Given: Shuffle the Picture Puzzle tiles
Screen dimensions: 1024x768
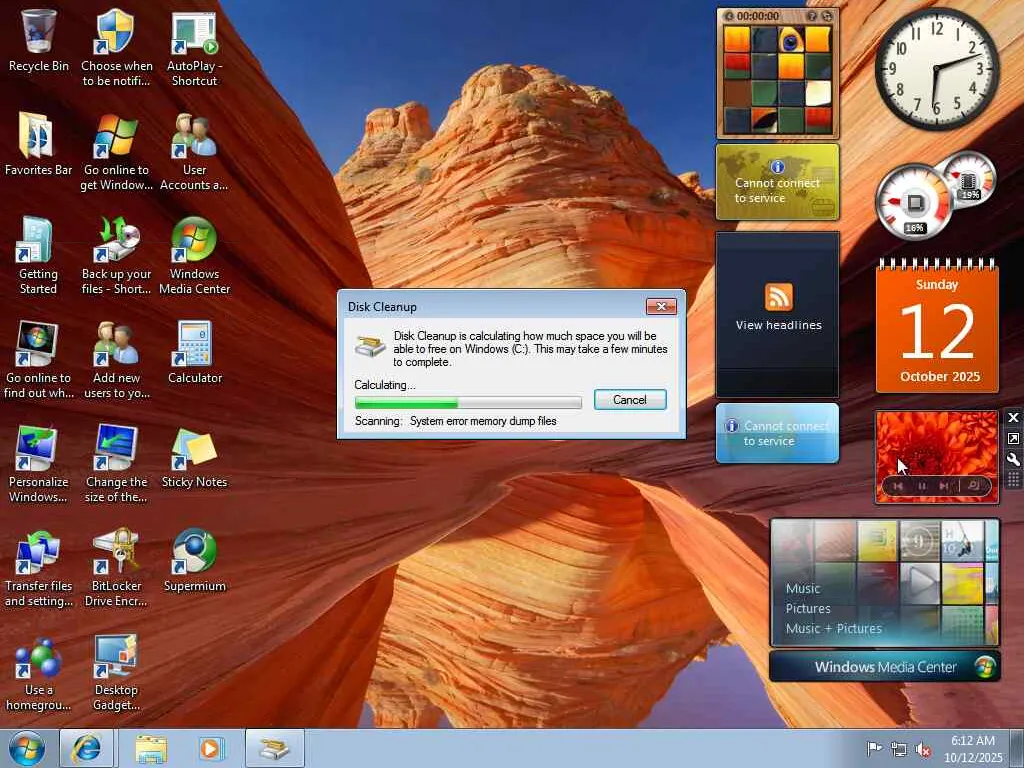Looking at the screenshot, I should click(827, 16).
